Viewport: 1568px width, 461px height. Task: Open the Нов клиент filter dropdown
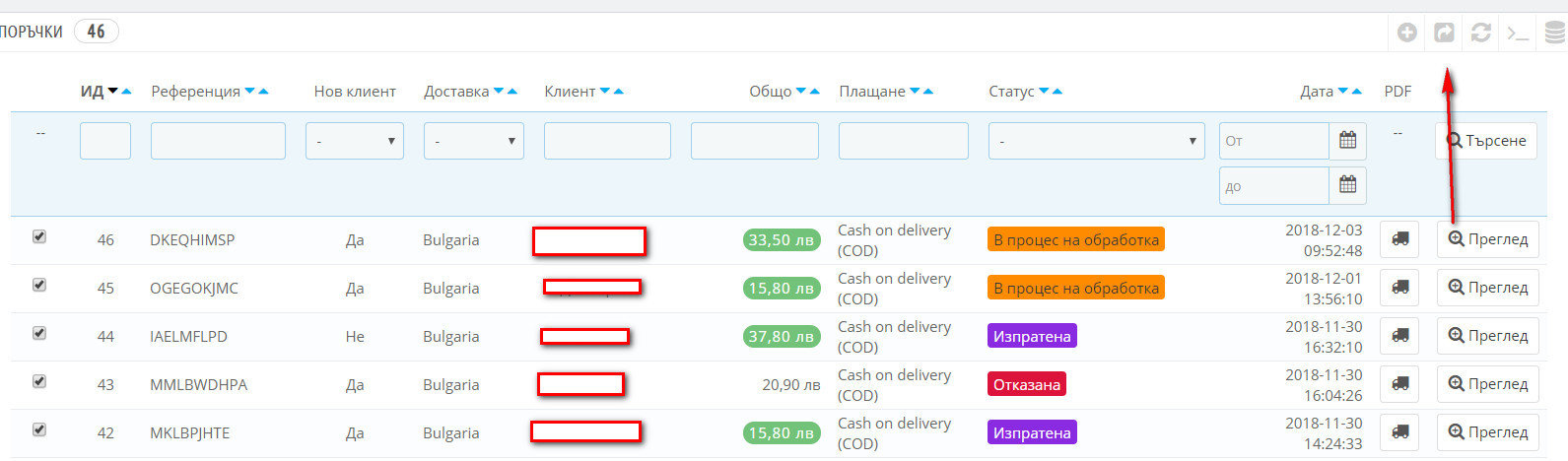(355, 141)
